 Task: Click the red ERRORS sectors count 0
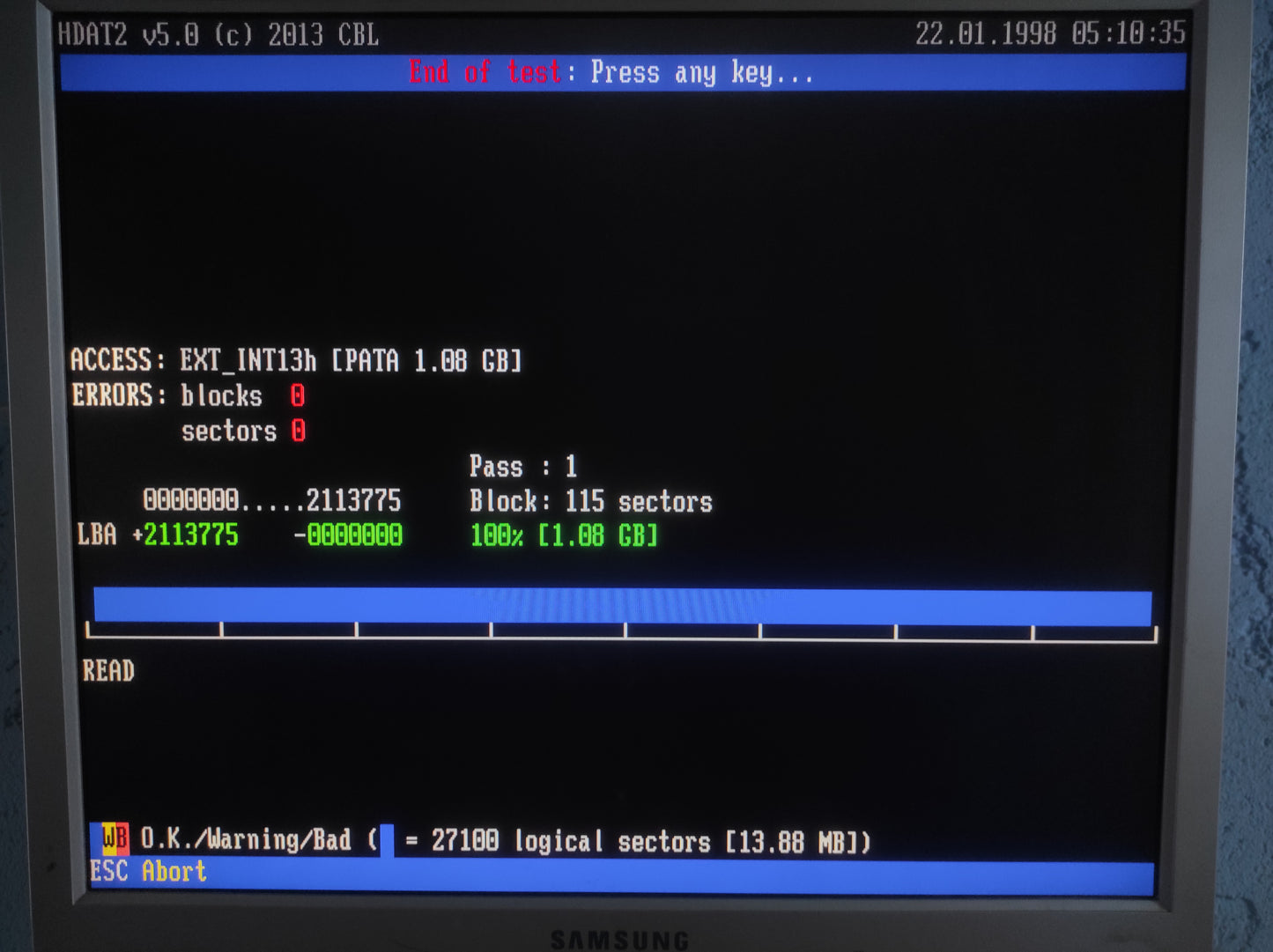(299, 432)
